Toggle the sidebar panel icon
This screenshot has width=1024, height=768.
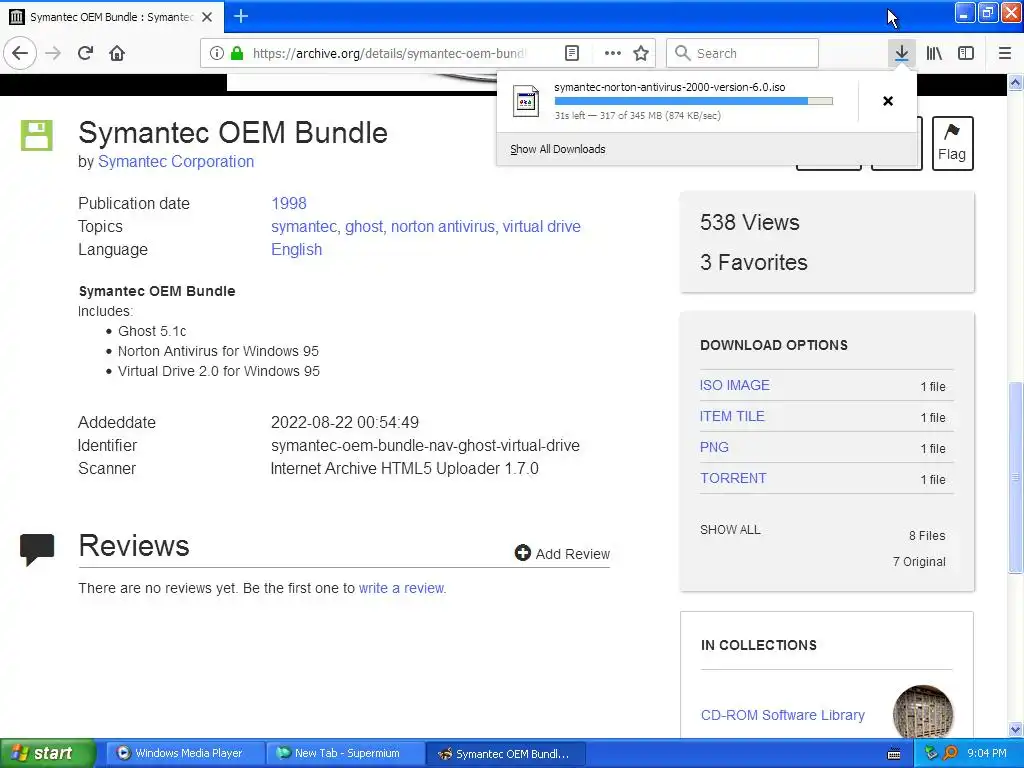point(966,53)
